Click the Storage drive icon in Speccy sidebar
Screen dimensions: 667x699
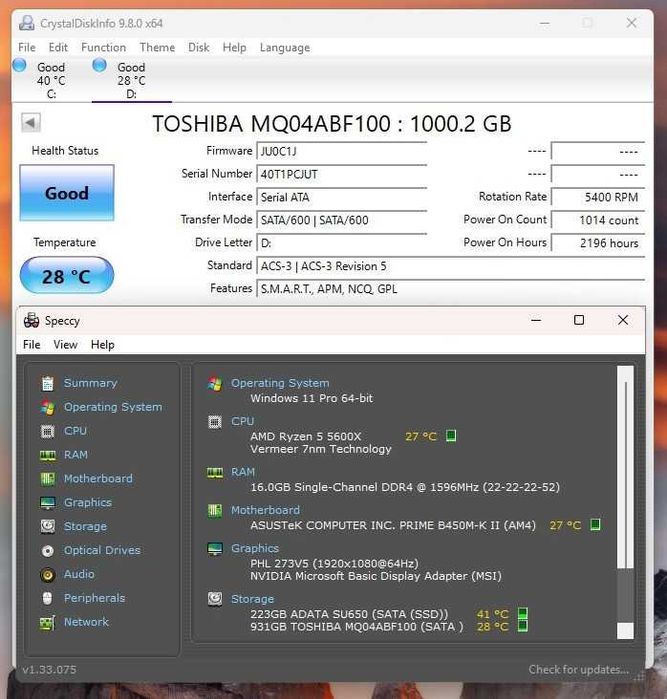point(48,526)
